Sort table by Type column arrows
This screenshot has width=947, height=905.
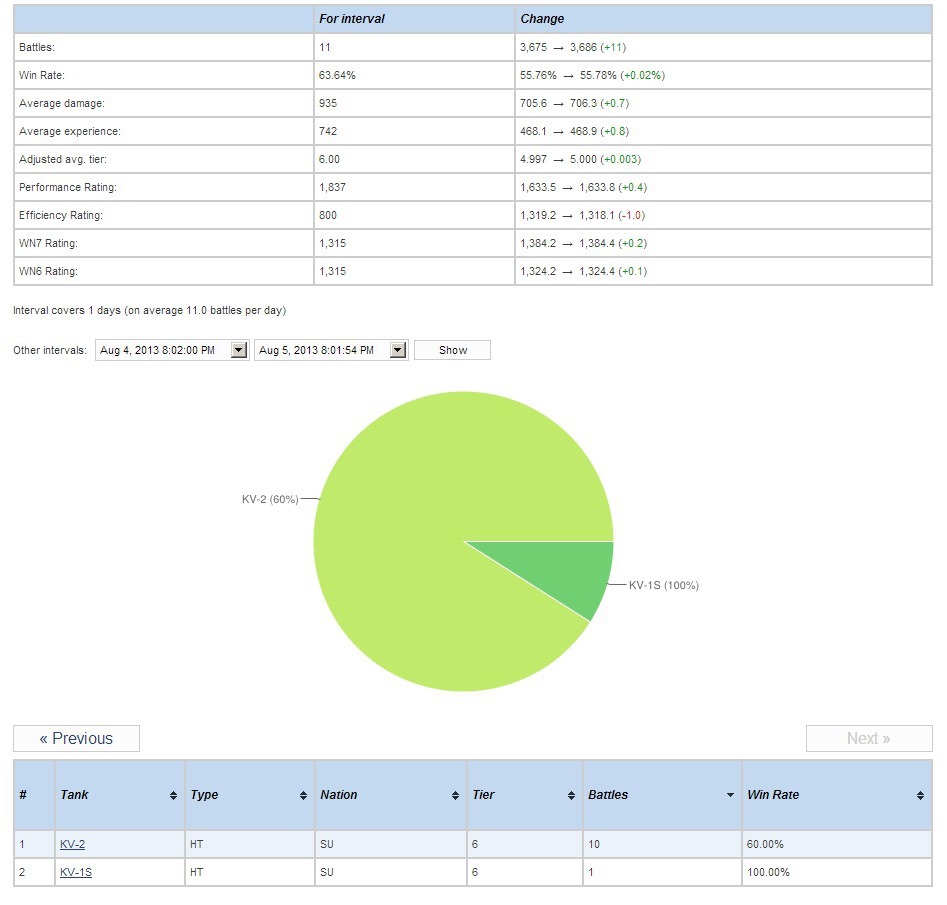pyautogui.click(x=303, y=795)
